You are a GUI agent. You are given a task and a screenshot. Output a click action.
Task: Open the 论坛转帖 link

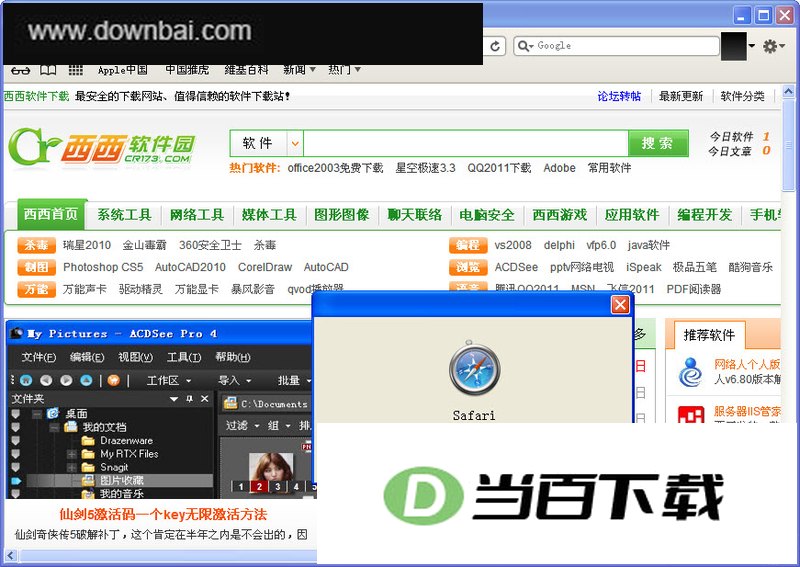tap(619, 96)
